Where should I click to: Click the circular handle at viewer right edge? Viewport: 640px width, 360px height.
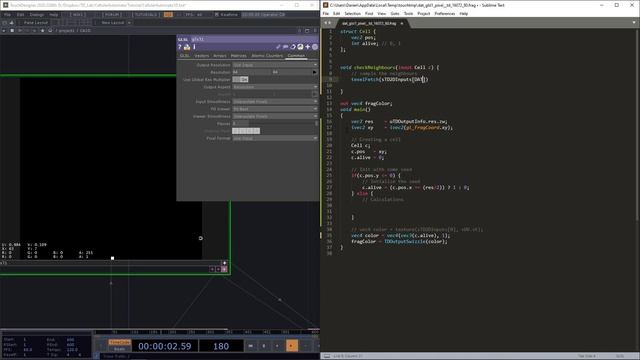pyautogui.click(x=200, y=238)
